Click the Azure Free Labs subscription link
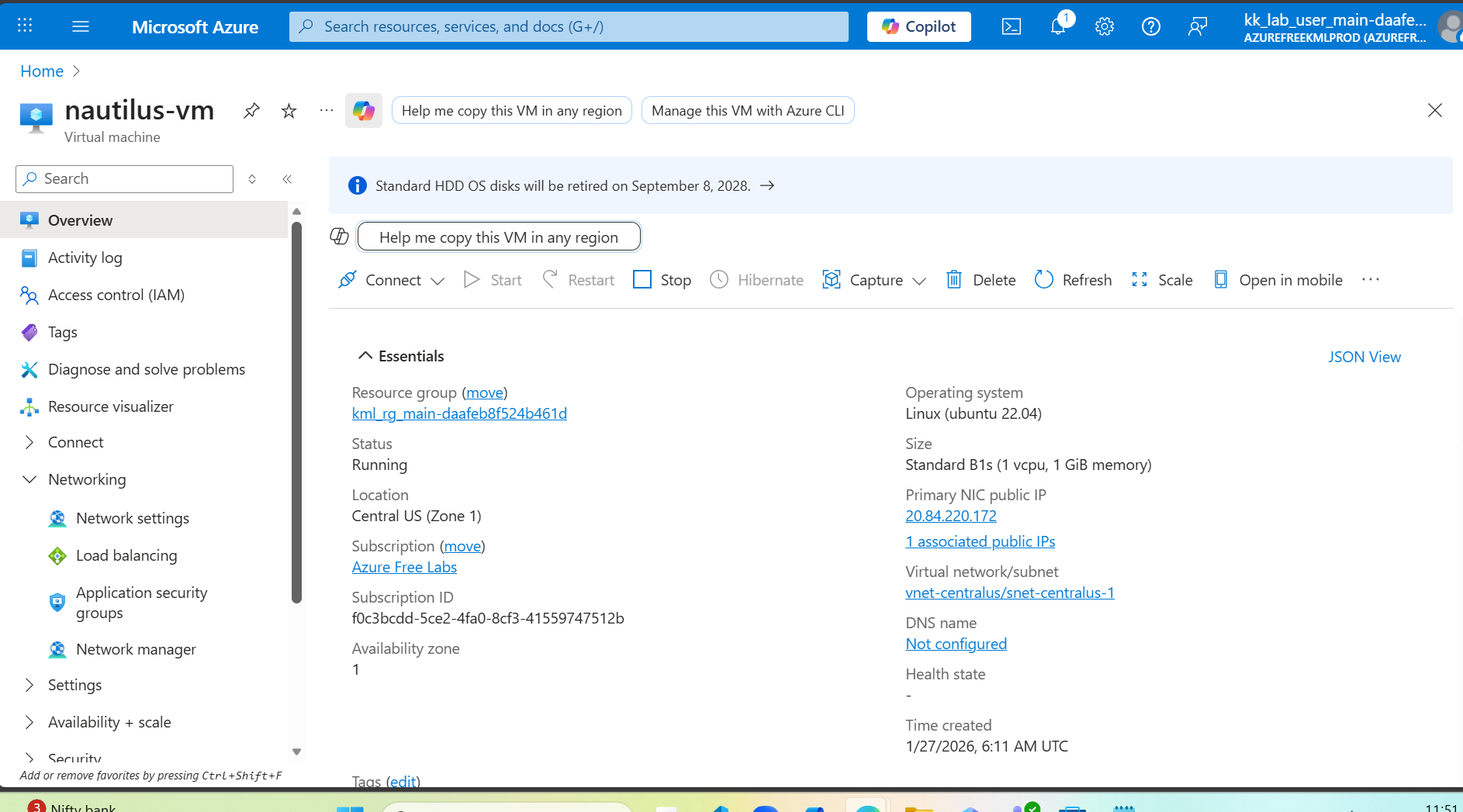The image size is (1463, 812). click(404, 567)
